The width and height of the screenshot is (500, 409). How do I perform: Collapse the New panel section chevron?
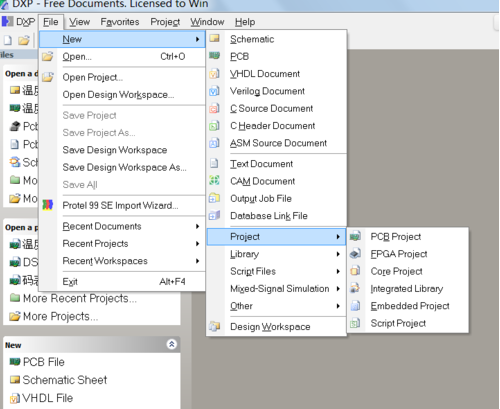172,344
